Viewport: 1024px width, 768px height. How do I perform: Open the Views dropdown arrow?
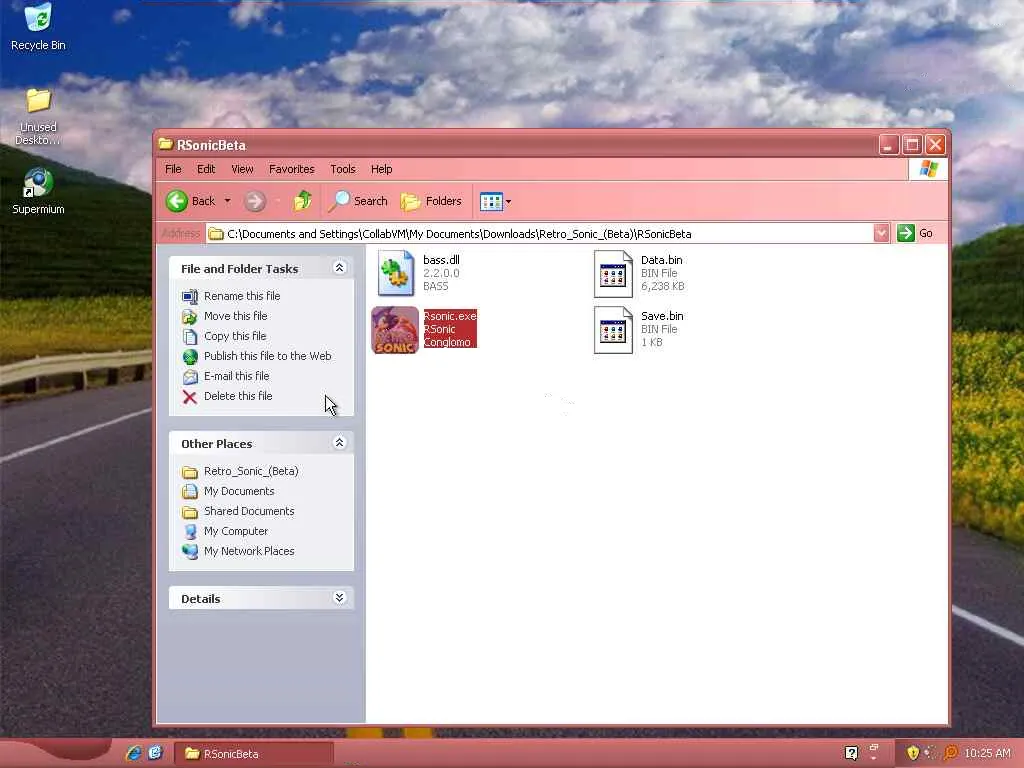pyautogui.click(x=508, y=202)
